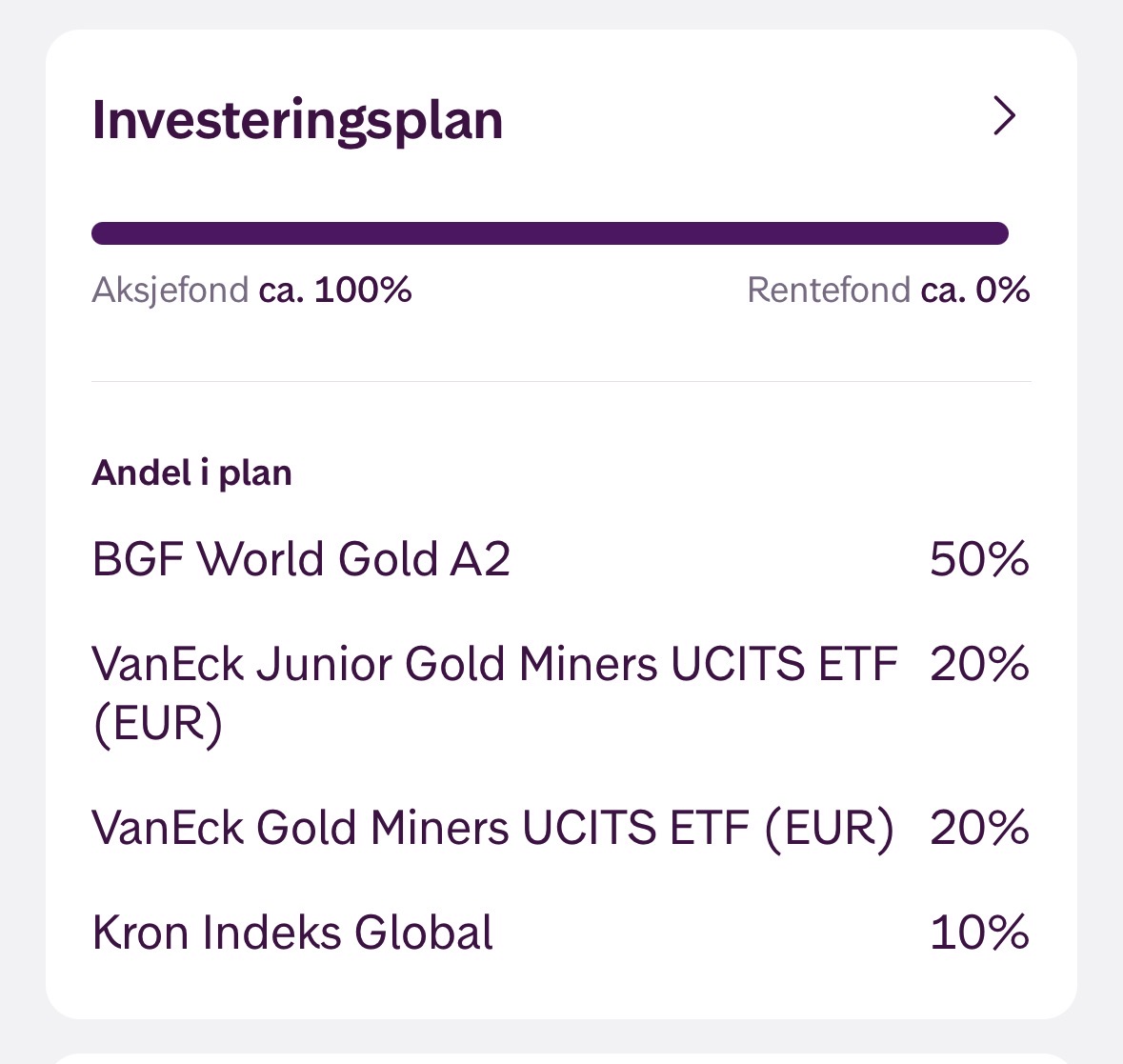Tap the 20% share for VanEck Junior Gold Miners
Image resolution: width=1123 pixels, height=1064 pixels.
(979, 664)
